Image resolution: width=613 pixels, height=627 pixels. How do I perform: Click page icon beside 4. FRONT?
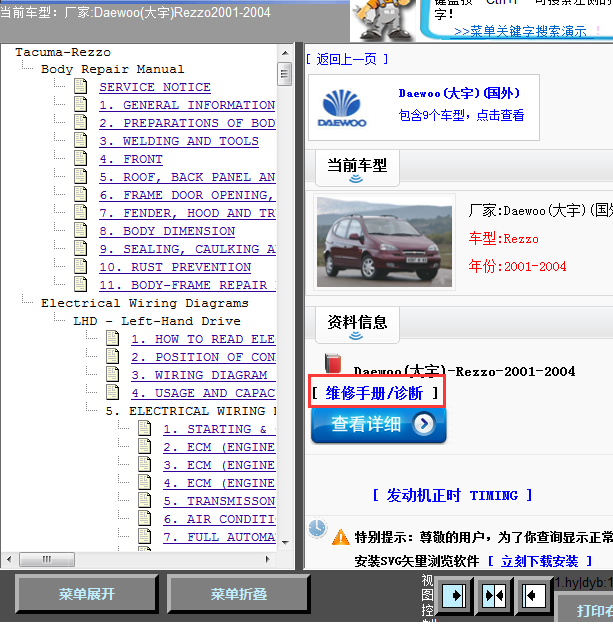pos(80,159)
